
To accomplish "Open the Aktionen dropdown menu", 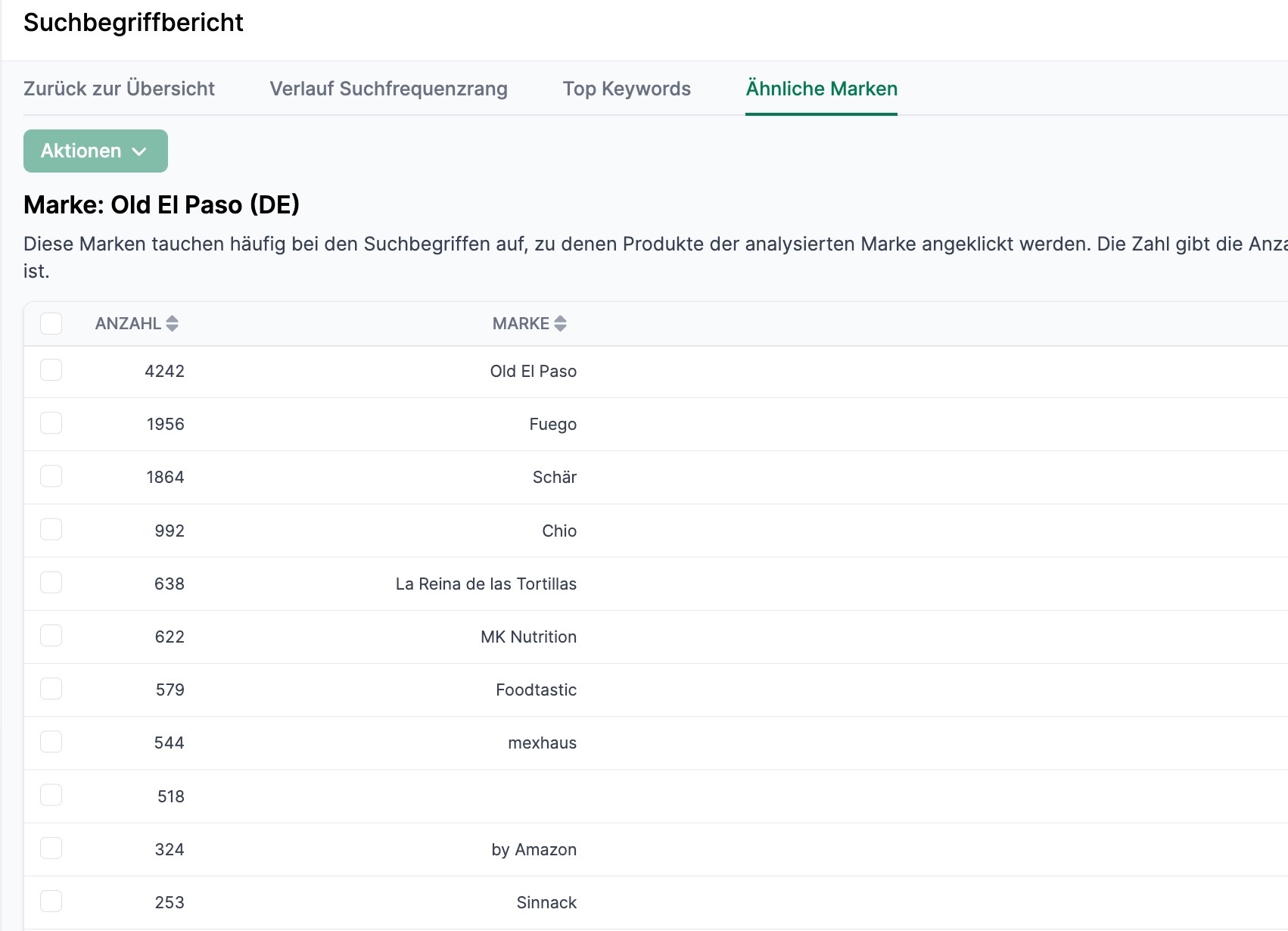I will click(95, 151).
